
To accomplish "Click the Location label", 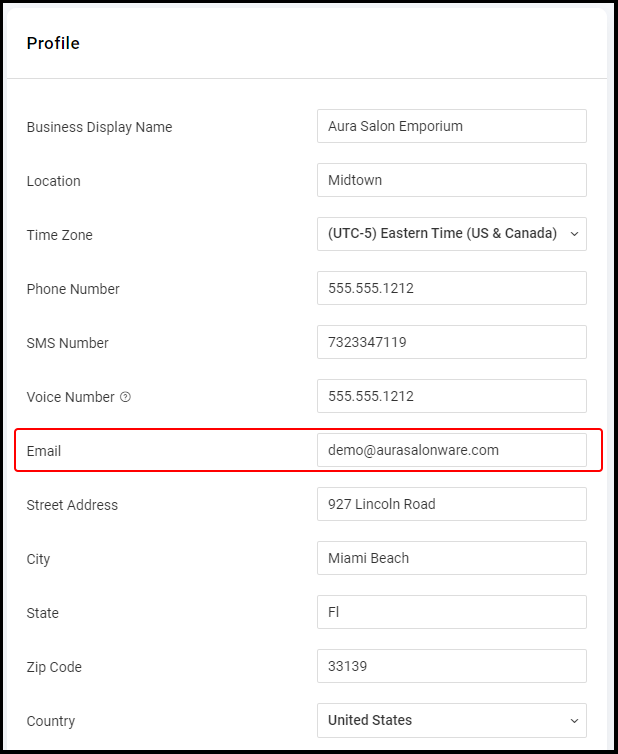I will coord(53,181).
